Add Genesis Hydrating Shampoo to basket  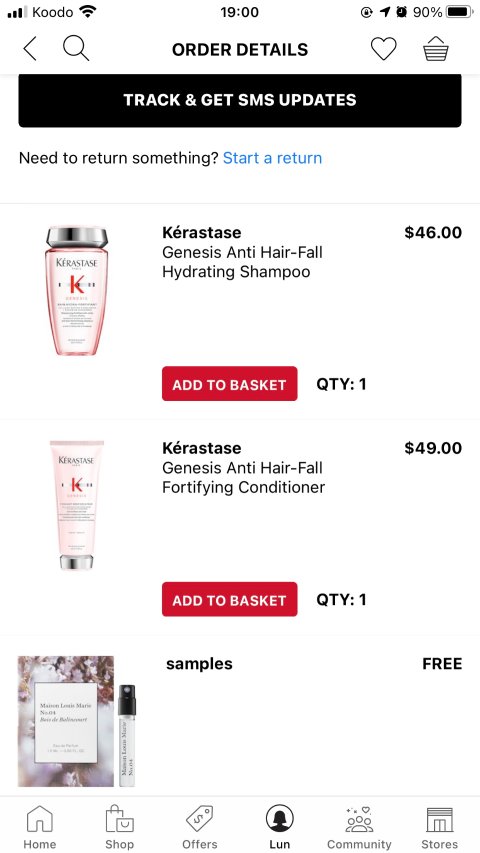(x=230, y=384)
